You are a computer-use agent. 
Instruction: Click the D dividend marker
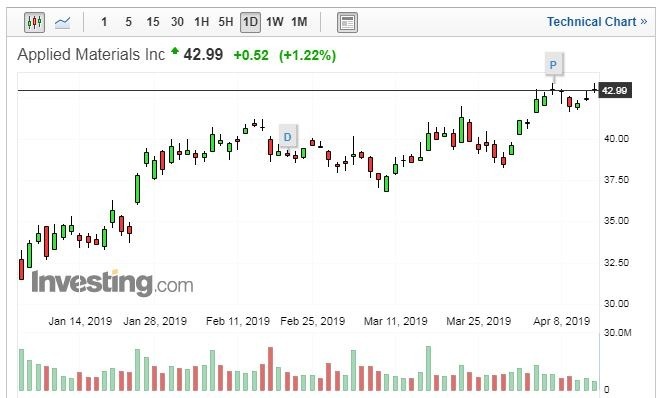pos(288,137)
